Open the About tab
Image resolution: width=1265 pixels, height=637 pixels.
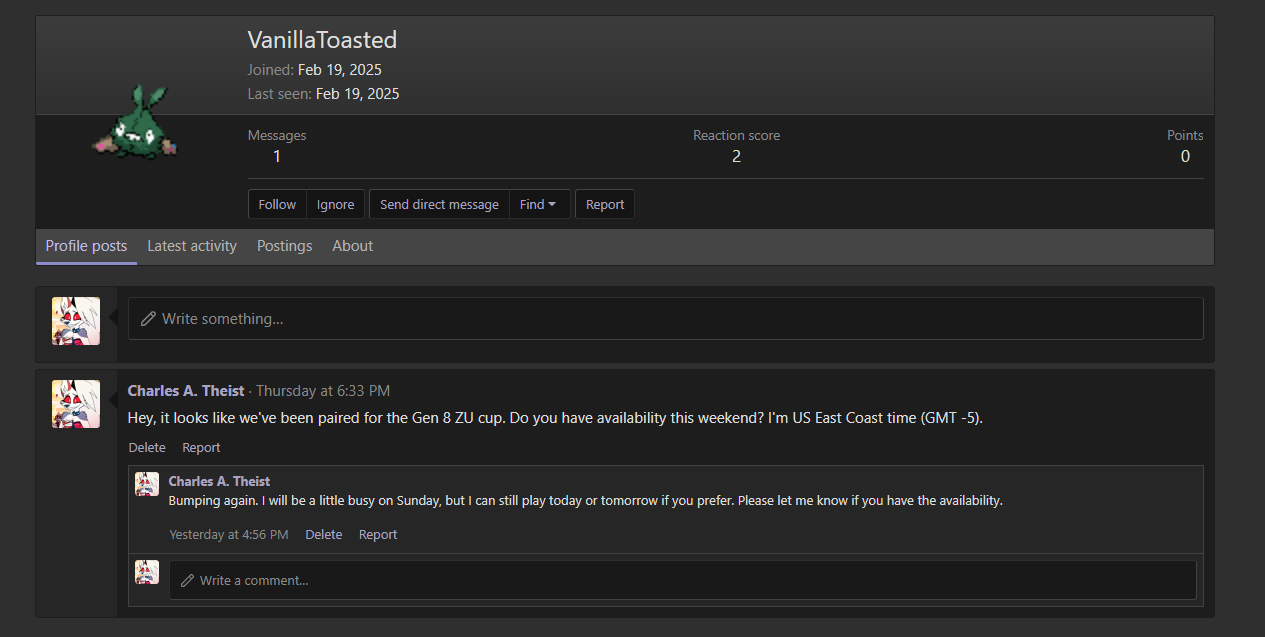[x=352, y=246]
